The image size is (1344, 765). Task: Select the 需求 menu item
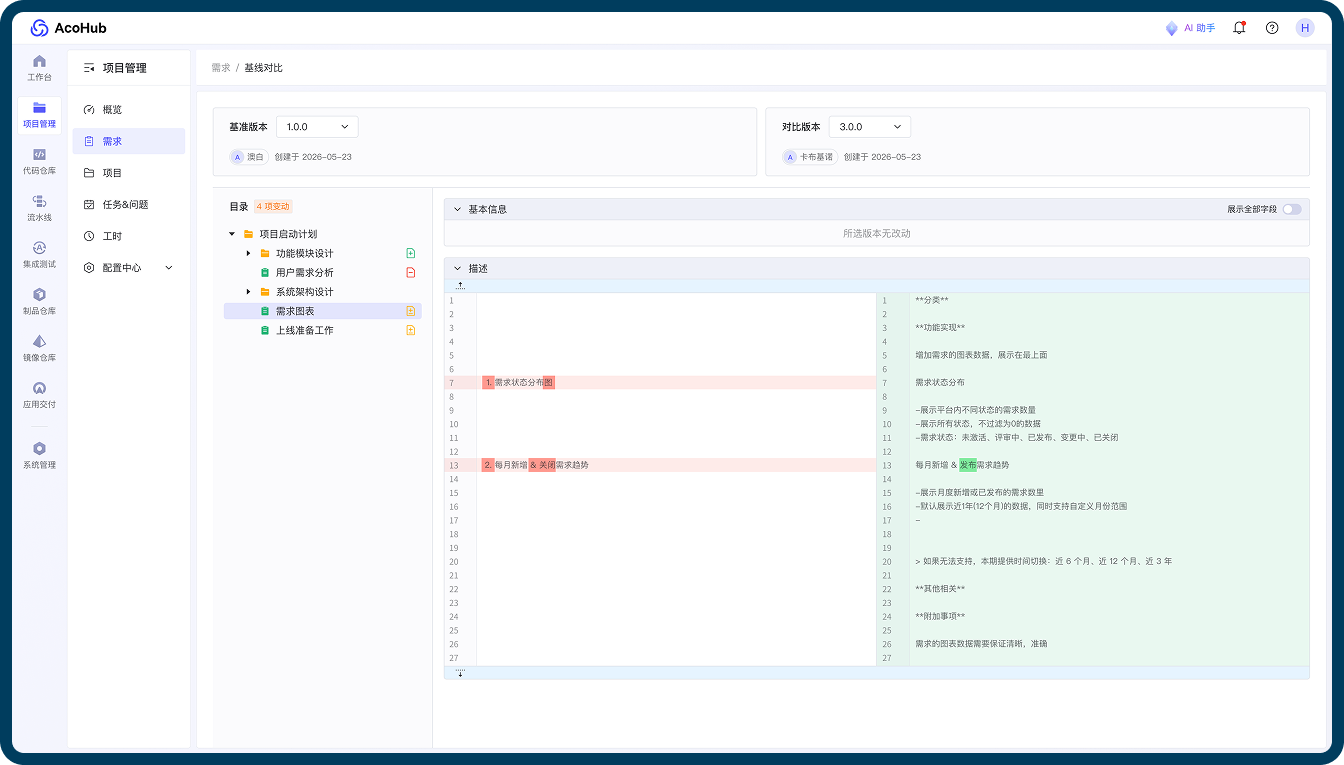(129, 141)
